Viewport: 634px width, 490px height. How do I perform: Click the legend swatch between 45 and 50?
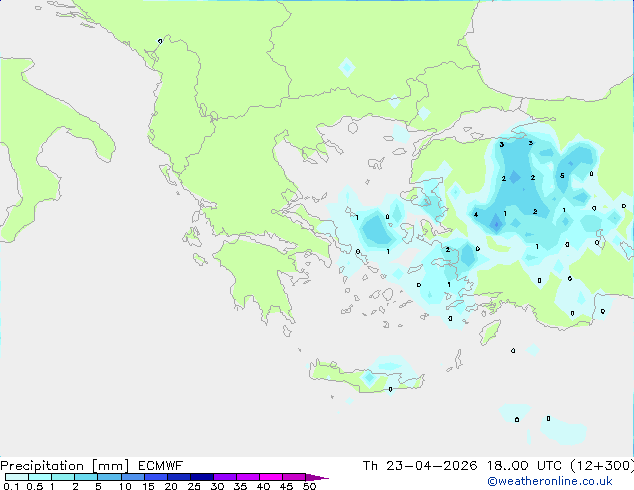pos(294,477)
